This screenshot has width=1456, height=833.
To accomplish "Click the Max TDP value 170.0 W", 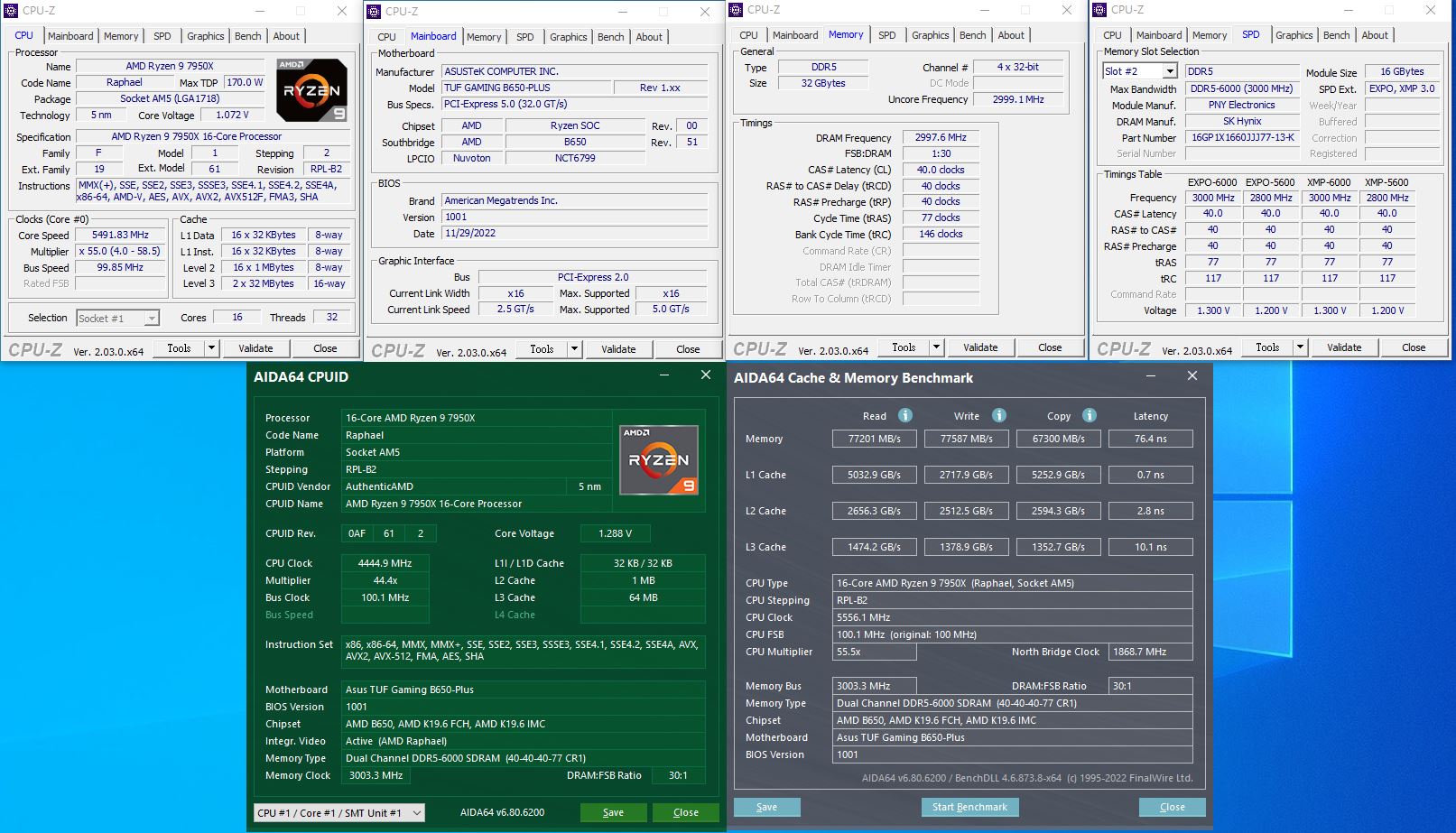I will coord(245,82).
